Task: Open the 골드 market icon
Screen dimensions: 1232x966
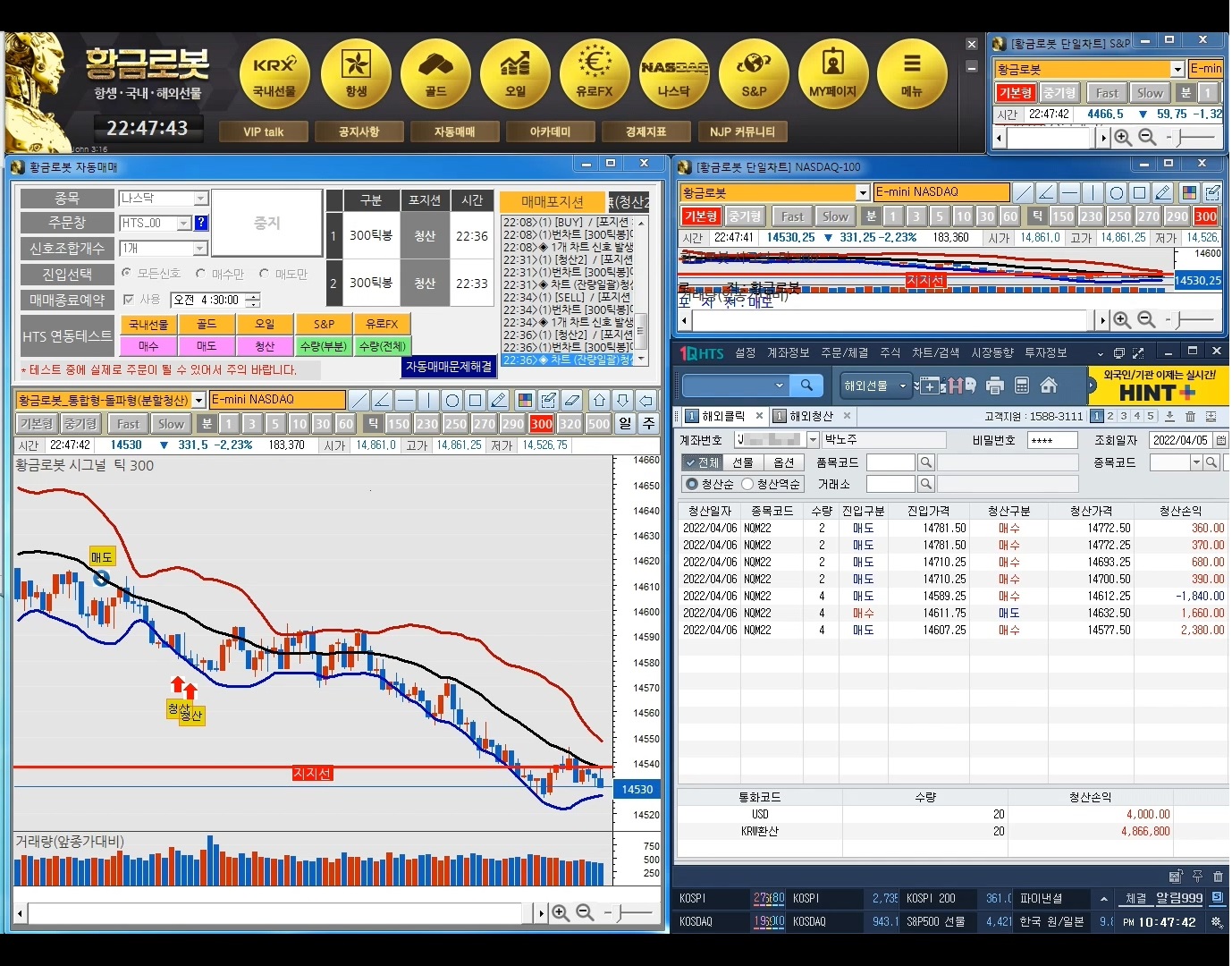Action: pyautogui.click(x=435, y=73)
